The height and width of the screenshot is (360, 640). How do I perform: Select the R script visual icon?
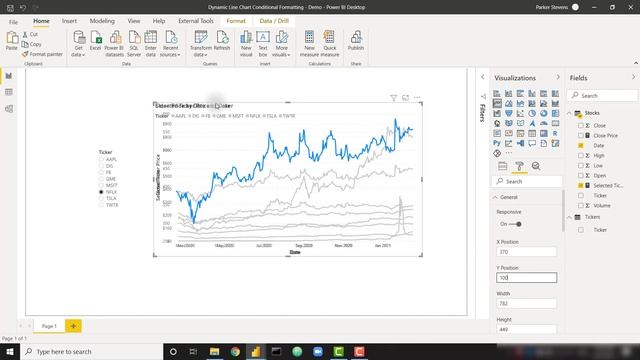(x=555, y=133)
